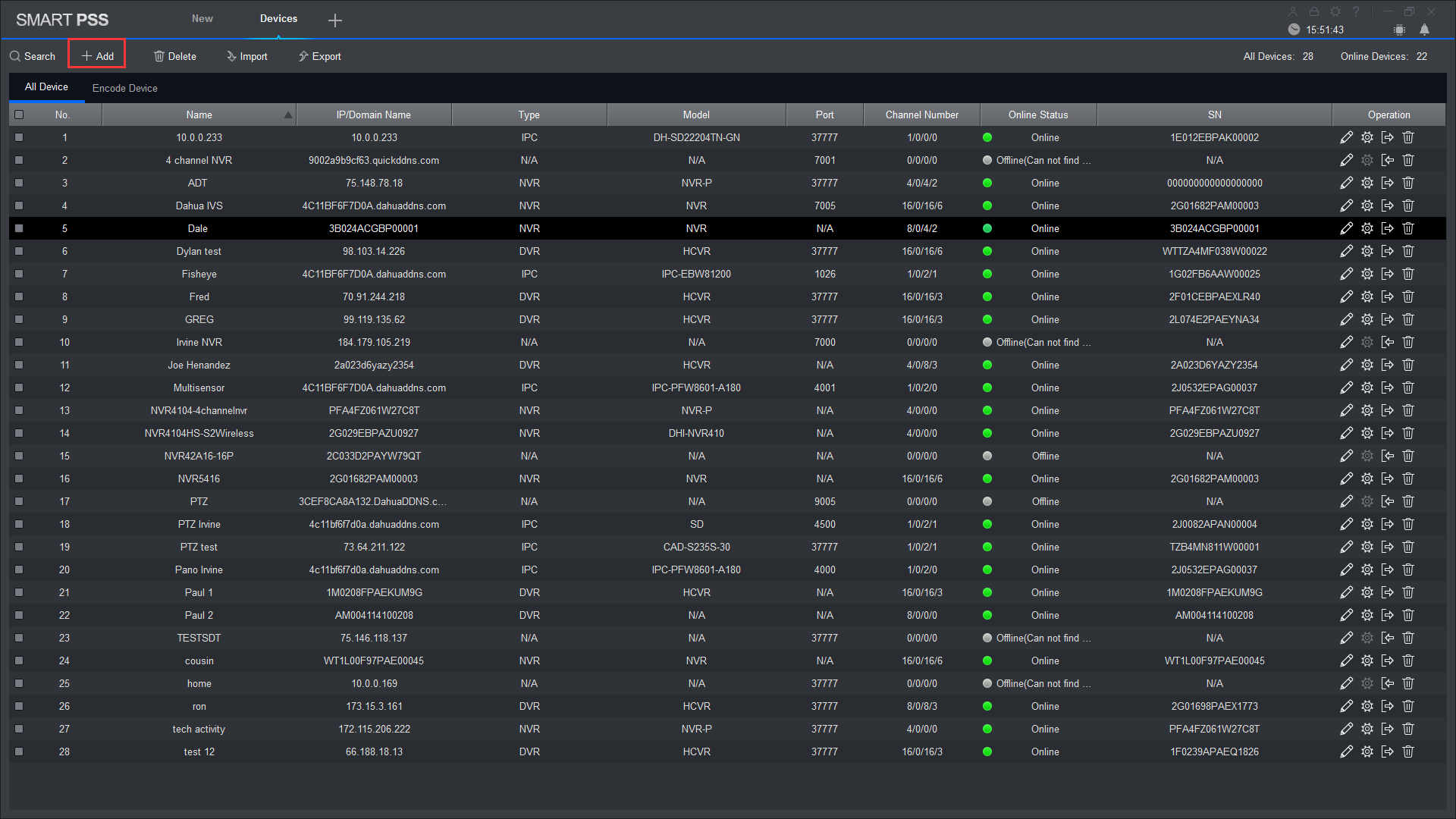Toggle the select-all checkbox in table header
The image size is (1456, 819).
click(19, 115)
